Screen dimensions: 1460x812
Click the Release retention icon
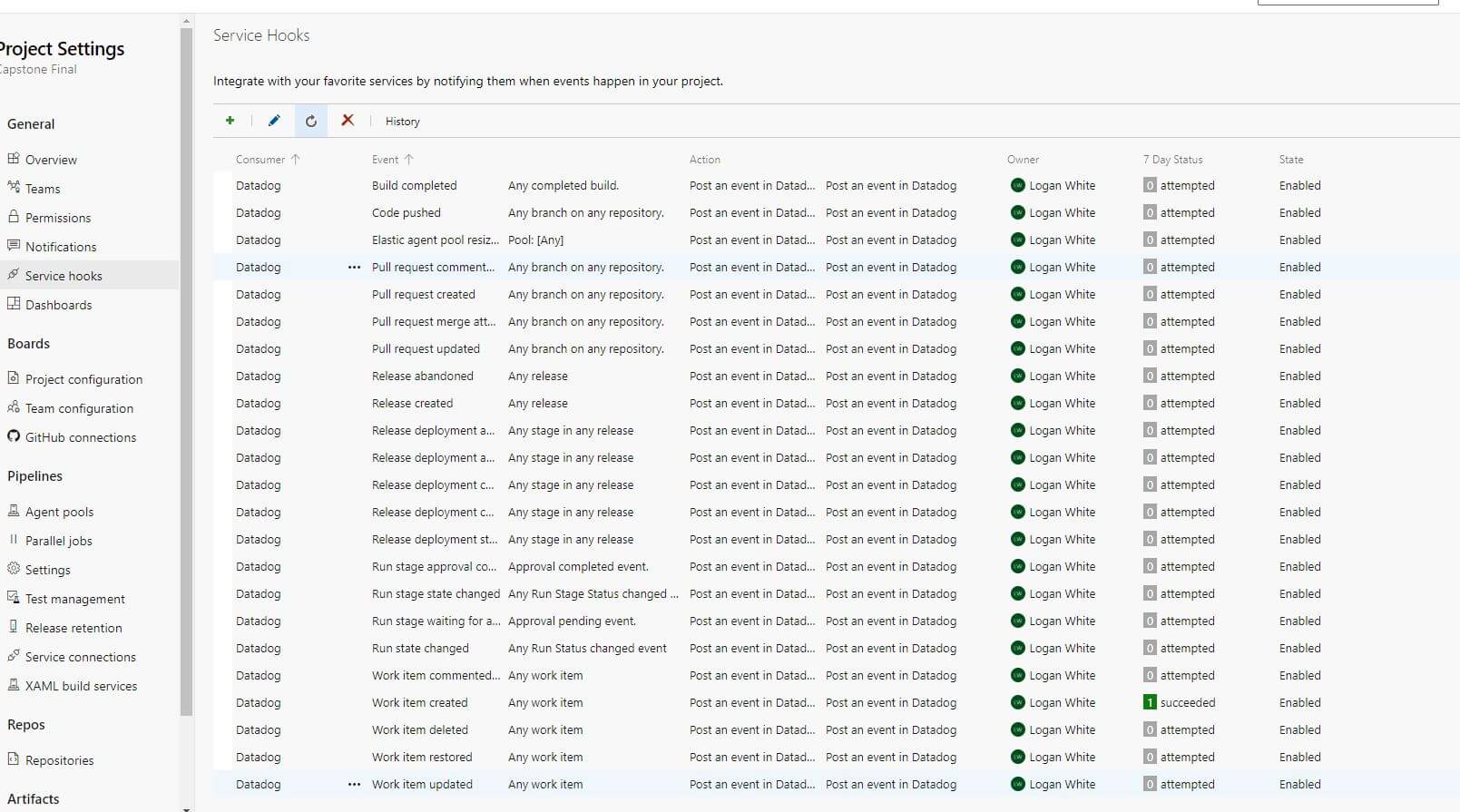coord(14,627)
